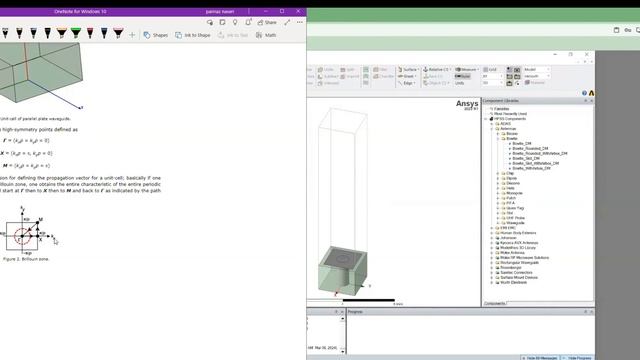Open the Model selection combo box
The image size is (640, 360).
click(x=537, y=69)
